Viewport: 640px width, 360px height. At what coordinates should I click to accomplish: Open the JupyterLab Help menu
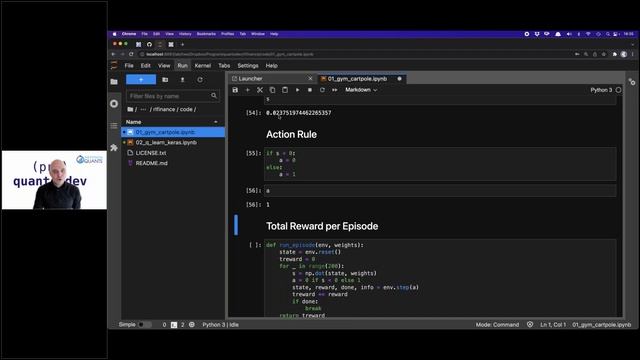click(x=271, y=65)
